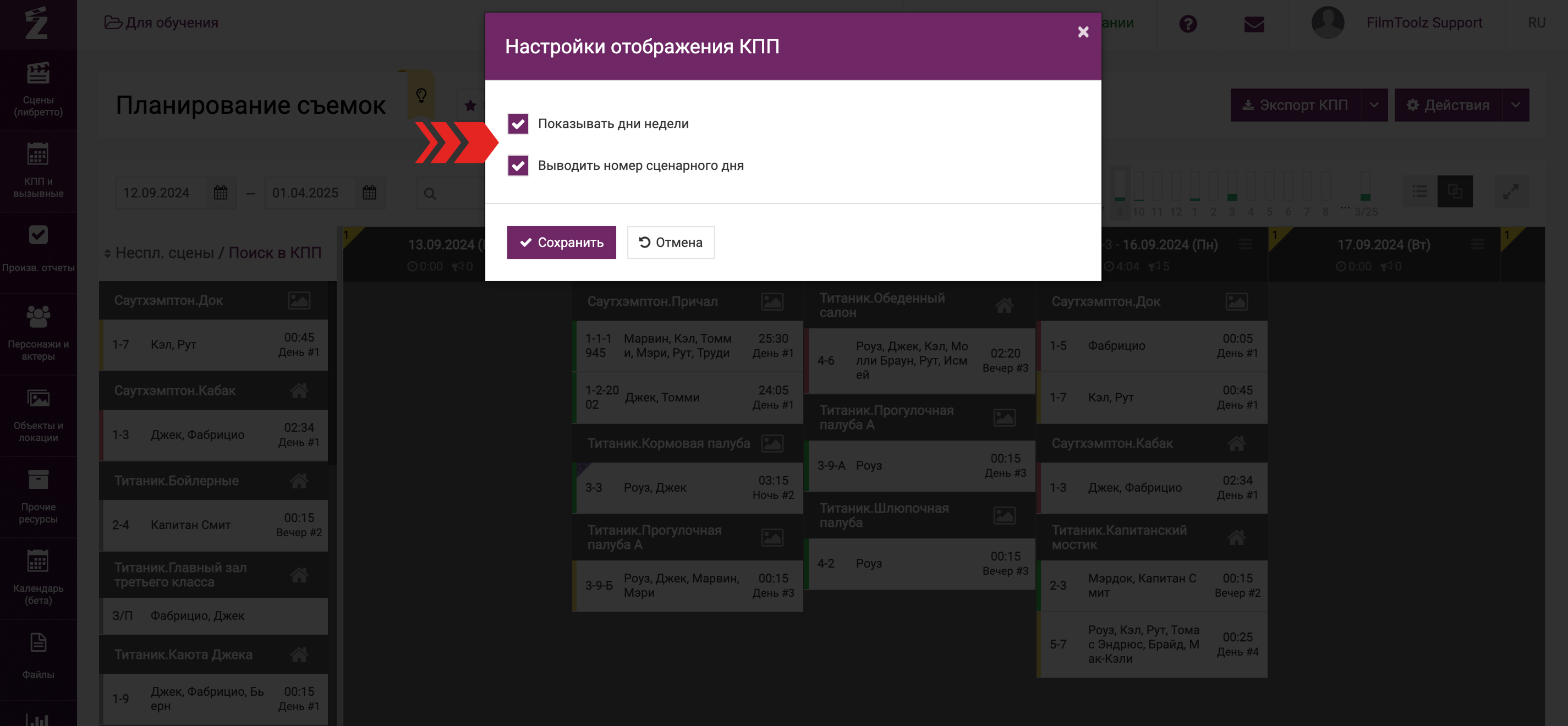Open calendar picker for start date
1568x726 pixels.
(221, 193)
